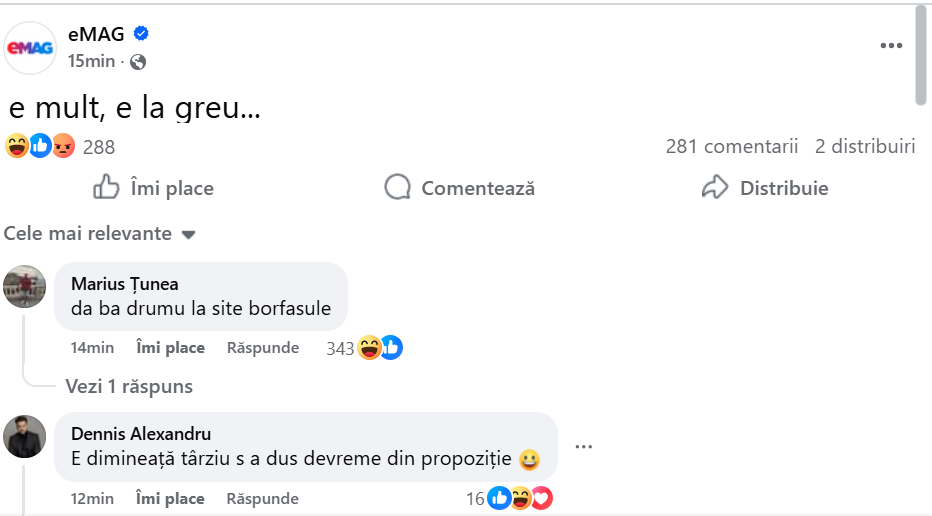Like Dennis Alexandru's comment
Screen dimensions: 932x516
point(170,498)
